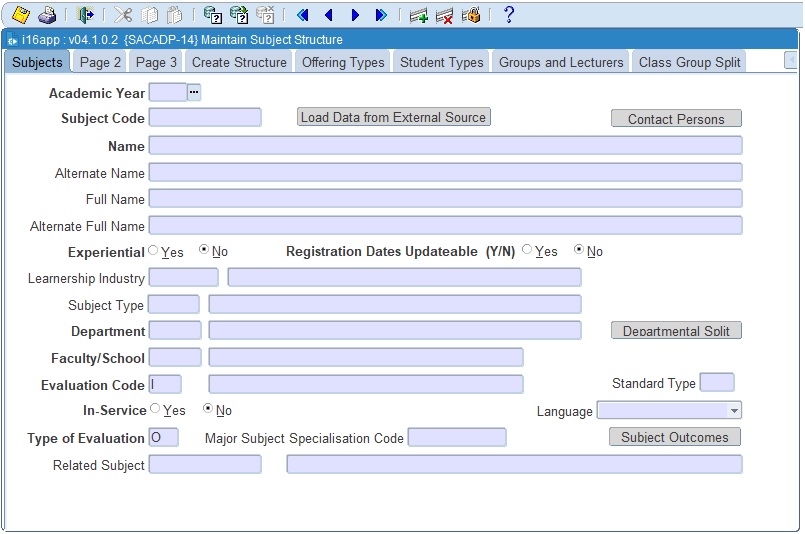Select Yes for Experiential
This screenshot has height=534, width=805.
click(x=153, y=251)
